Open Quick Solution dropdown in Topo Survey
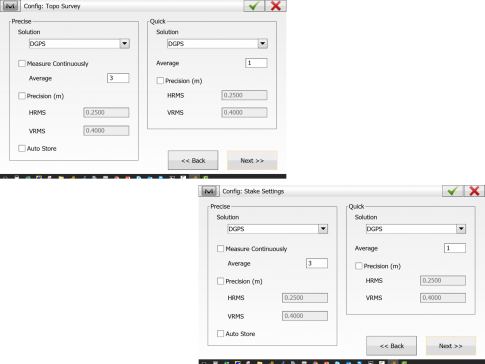 pyautogui.click(x=263, y=44)
